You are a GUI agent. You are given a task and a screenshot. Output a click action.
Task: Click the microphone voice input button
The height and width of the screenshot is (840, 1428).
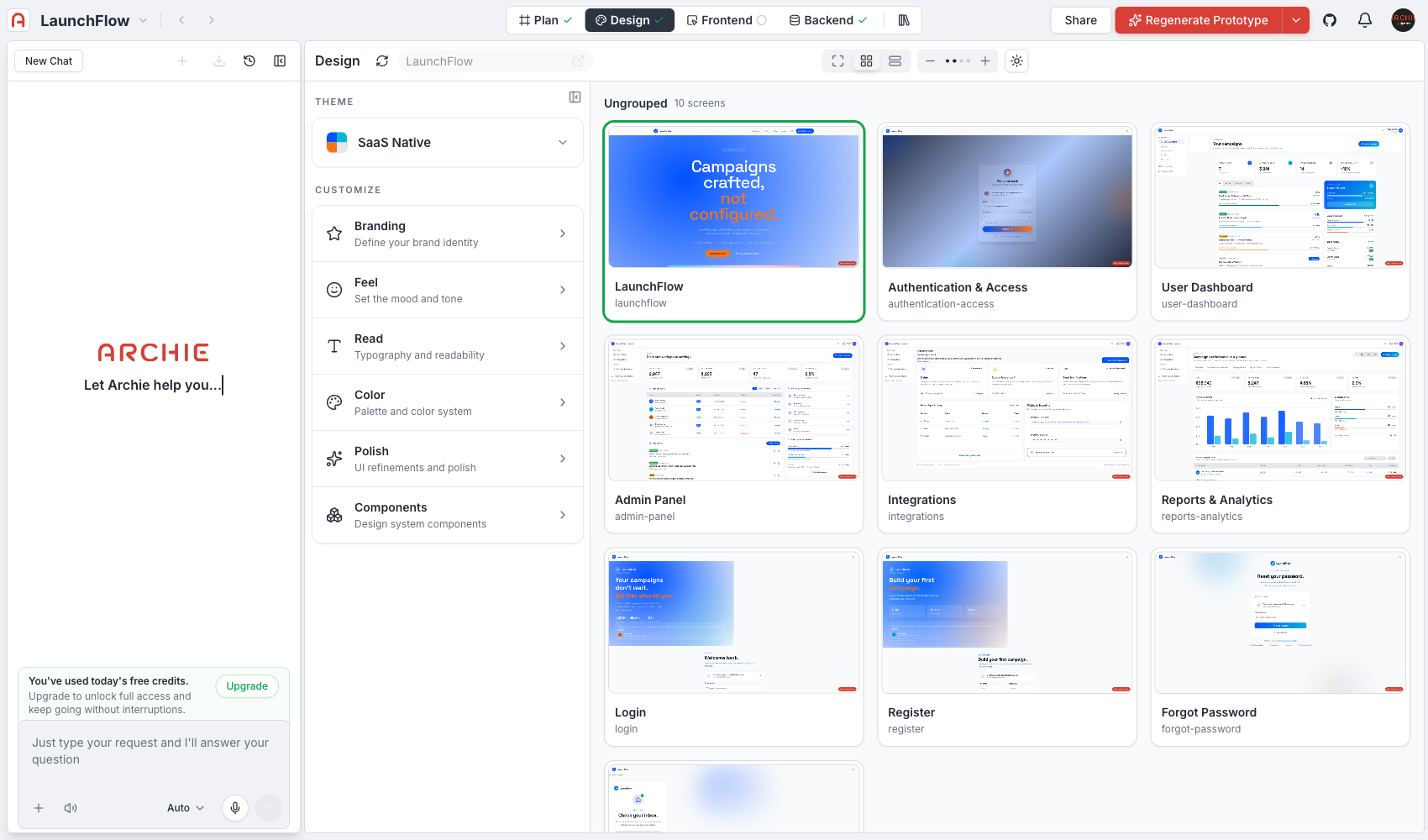[235, 808]
